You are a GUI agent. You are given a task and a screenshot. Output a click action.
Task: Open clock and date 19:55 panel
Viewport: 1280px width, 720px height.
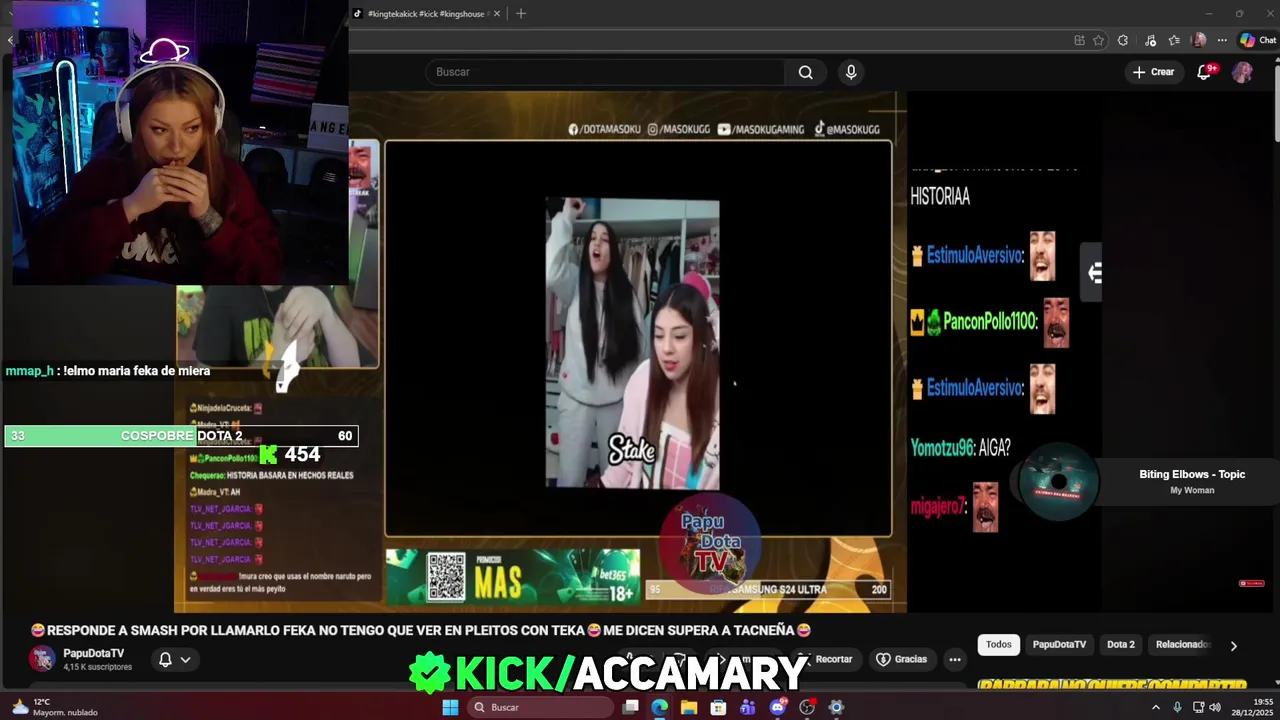[x=1254, y=707]
